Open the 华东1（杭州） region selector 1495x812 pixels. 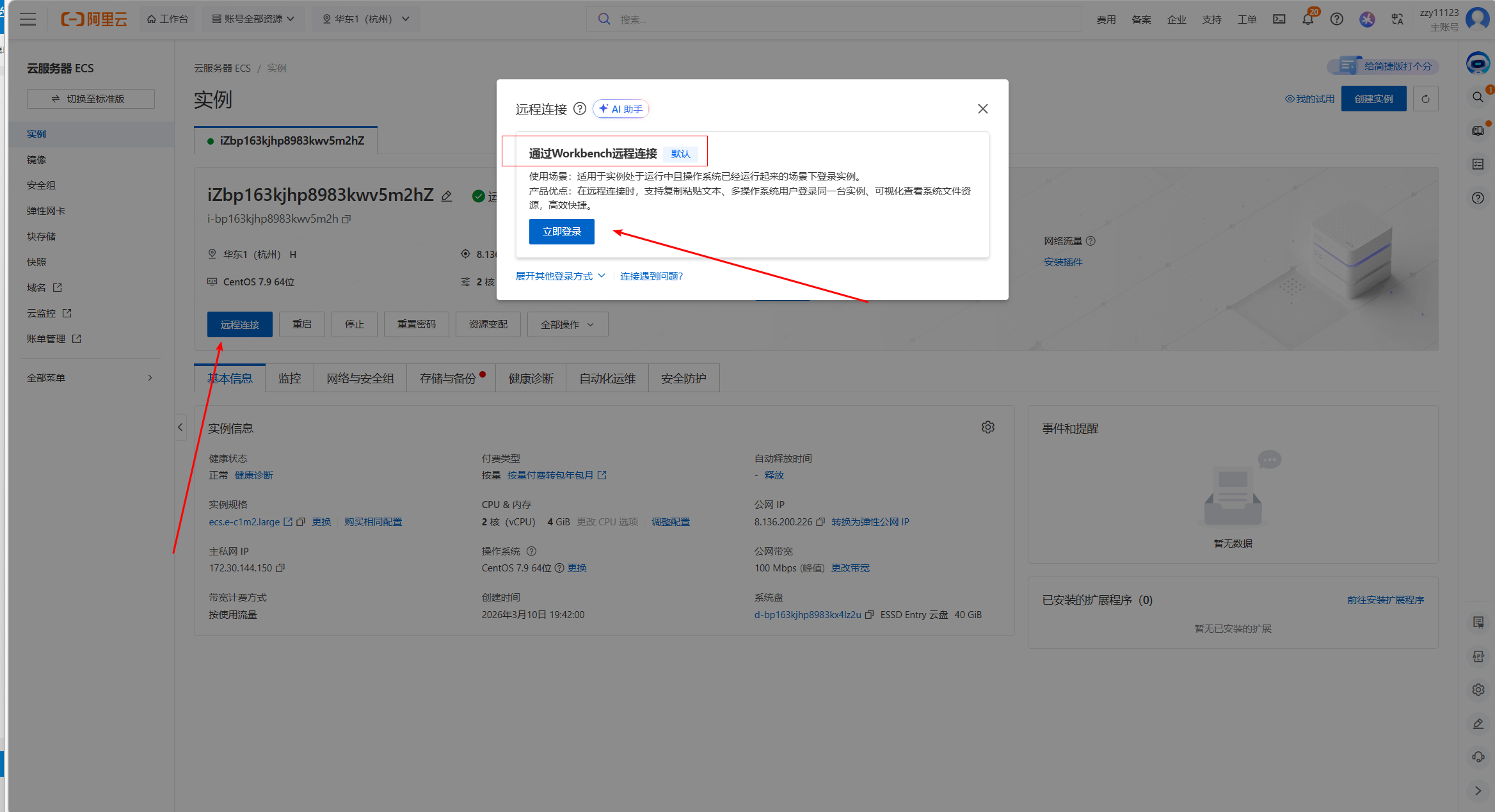coord(366,19)
